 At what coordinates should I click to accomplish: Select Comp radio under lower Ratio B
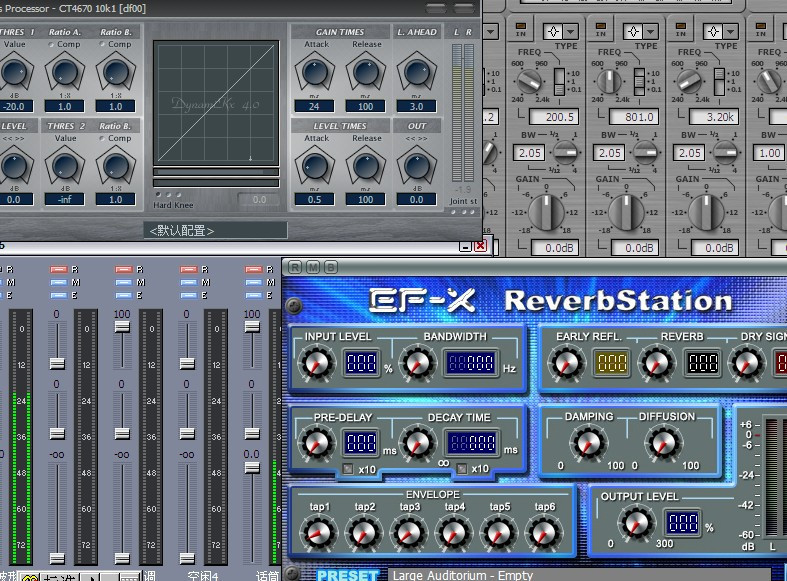click(x=102, y=138)
